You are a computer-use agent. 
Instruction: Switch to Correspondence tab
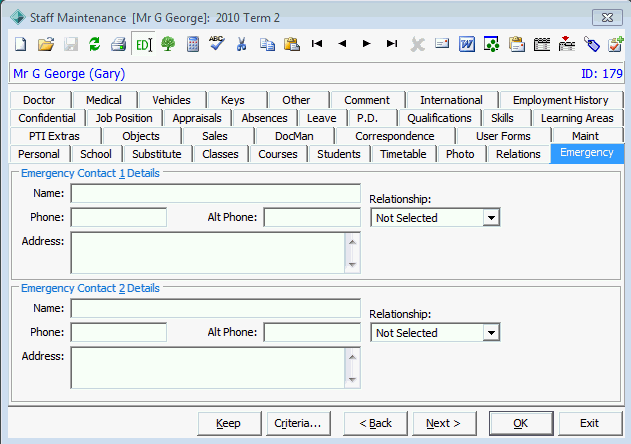pyautogui.click(x=395, y=136)
